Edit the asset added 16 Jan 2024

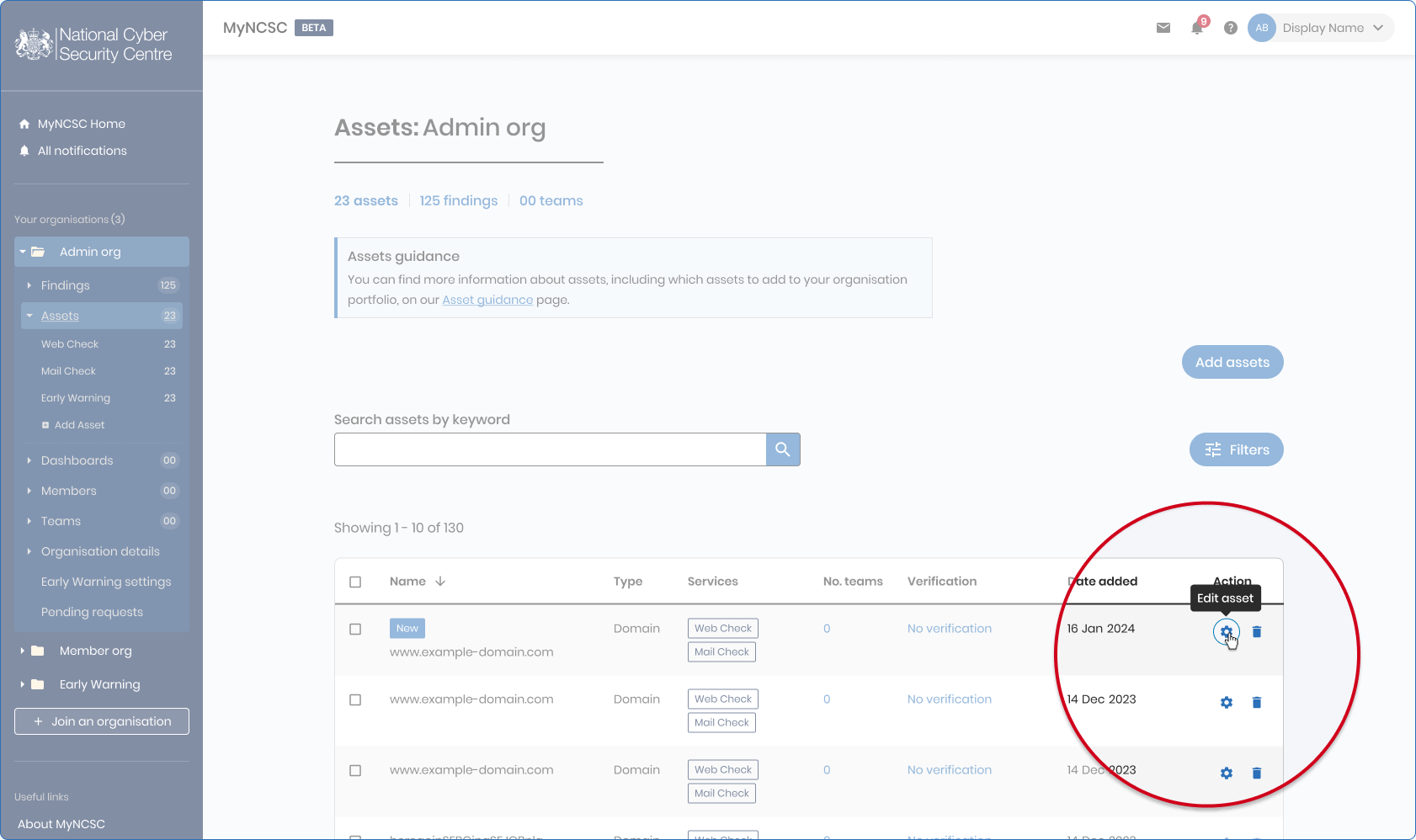point(1226,631)
